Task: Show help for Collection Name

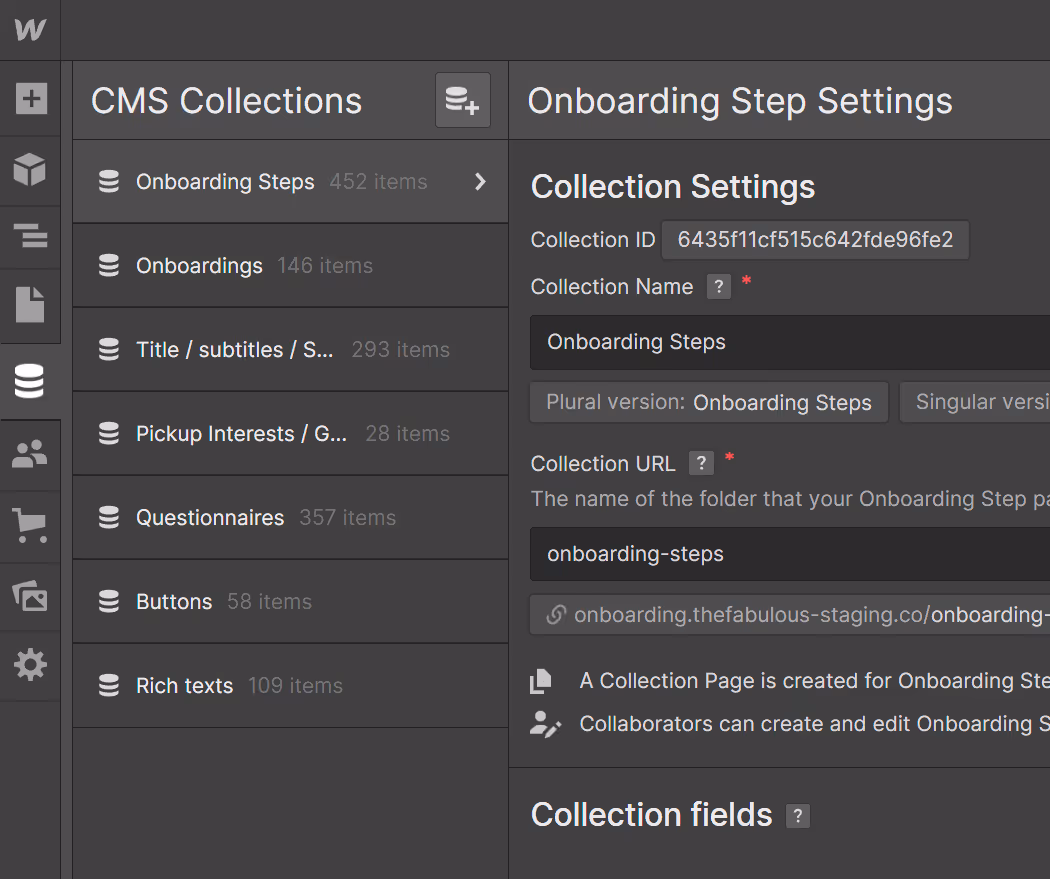Action: 719,287
